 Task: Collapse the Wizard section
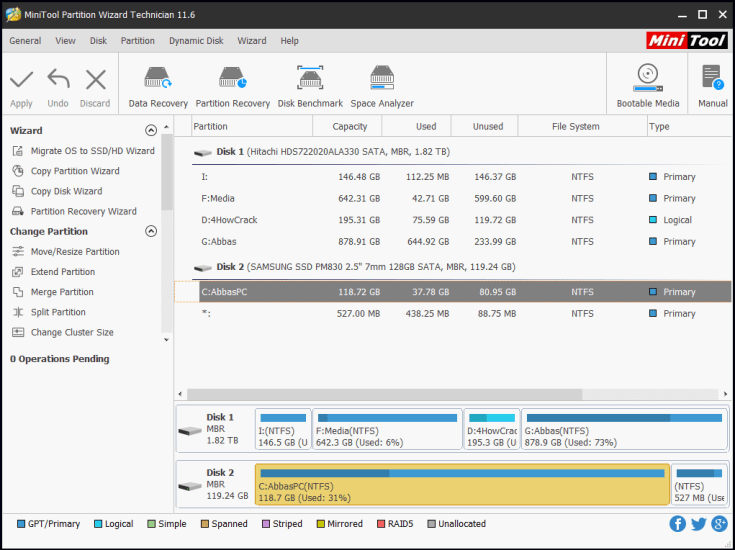(151, 130)
